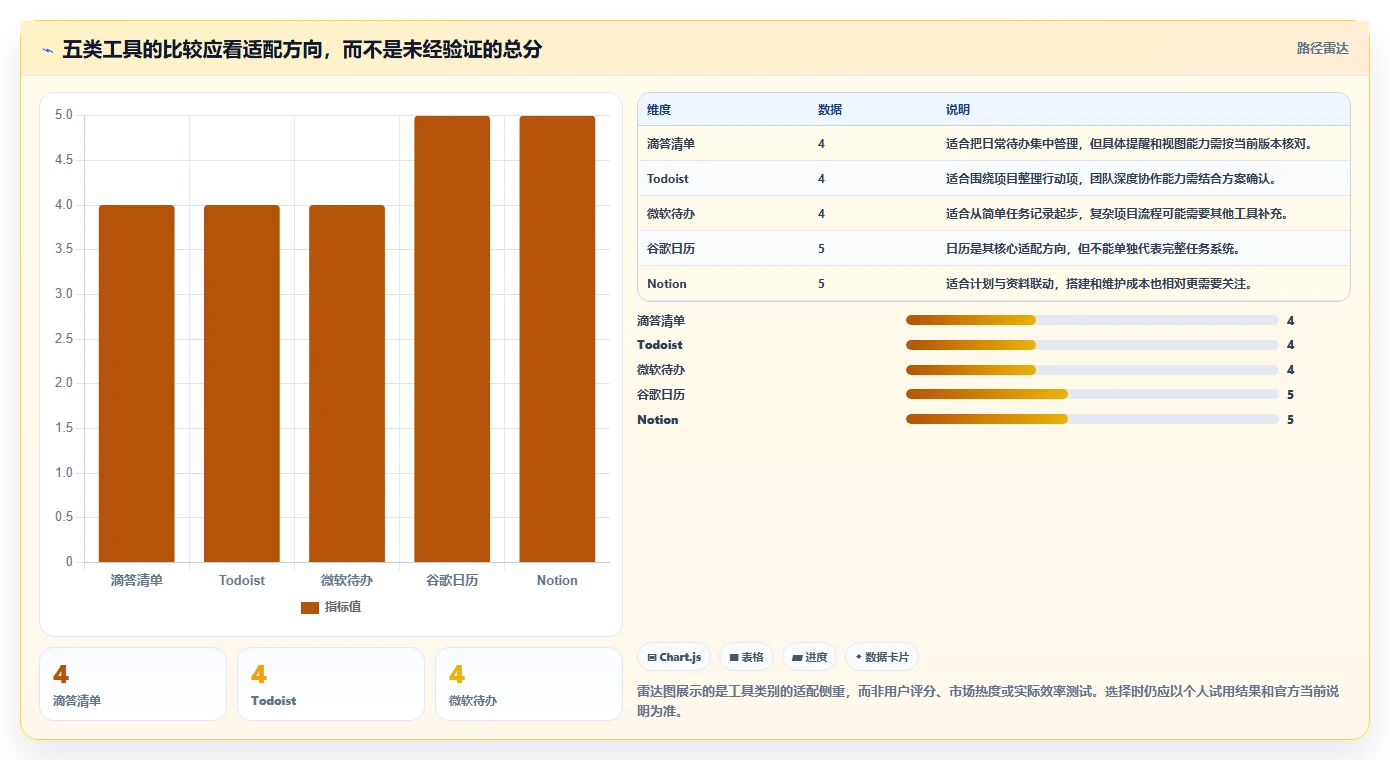The image size is (1390, 760).
Task: Click the 谷歌日历 bar in the chart
Action: tap(452, 339)
